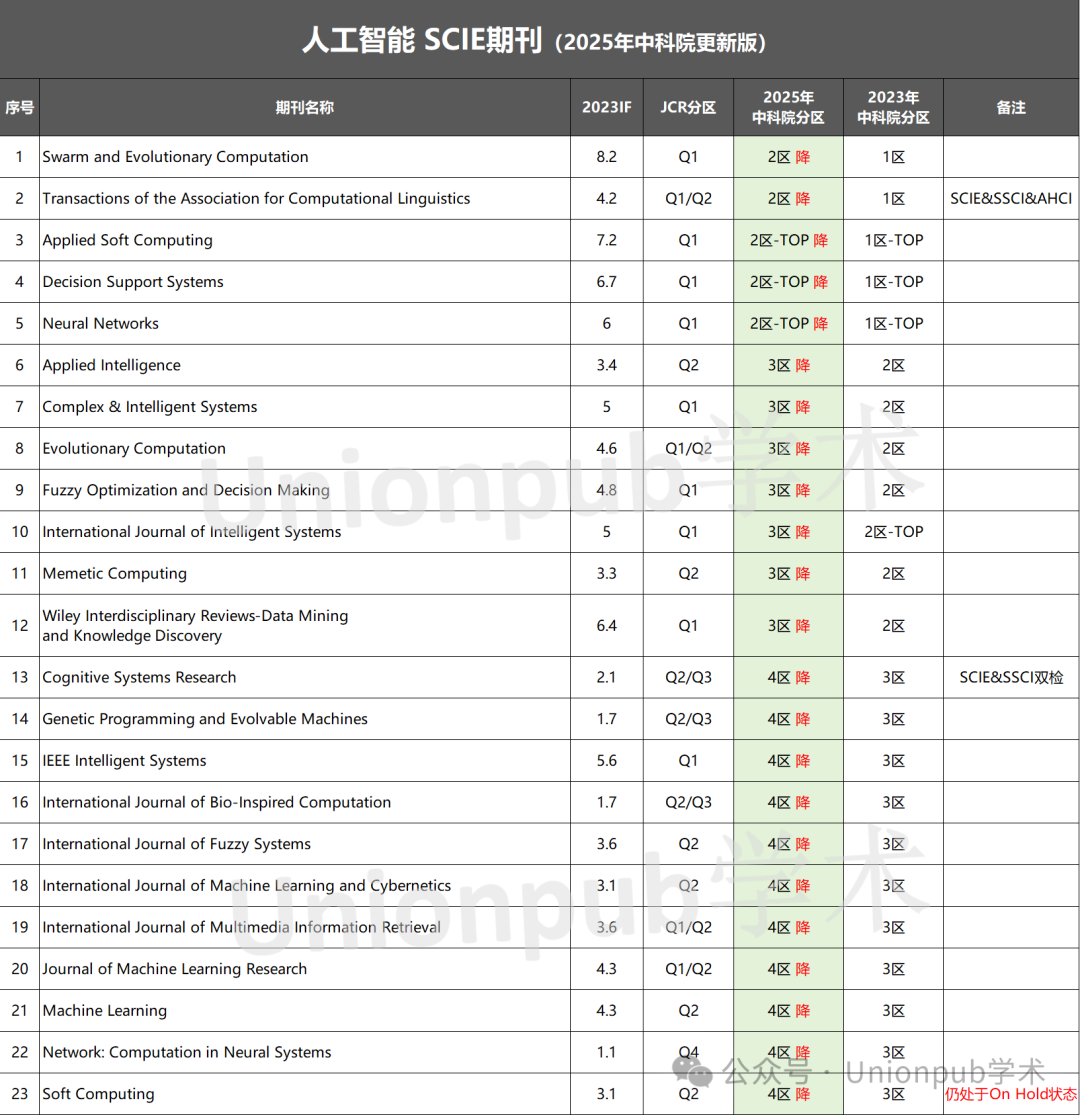Select the '4区 降' cell for Machine Learning row
1080x1115 pixels.
788,1010
